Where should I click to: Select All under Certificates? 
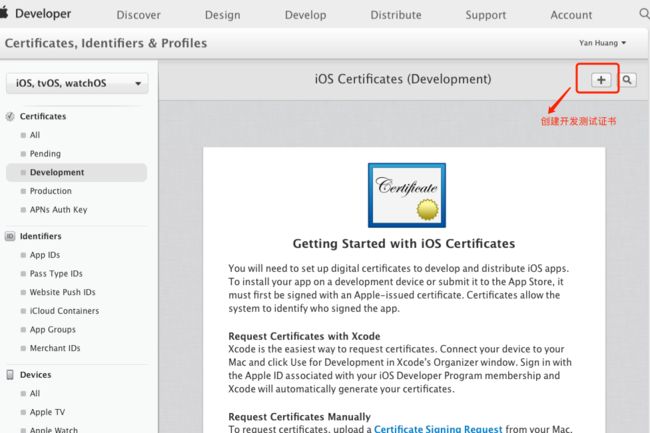(35, 135)
